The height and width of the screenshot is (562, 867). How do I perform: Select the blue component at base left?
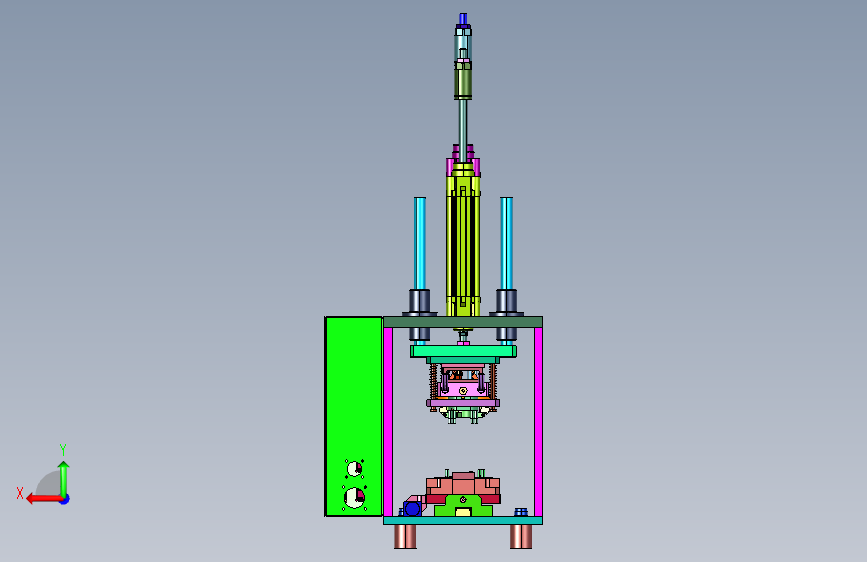(x=413, y=507)
